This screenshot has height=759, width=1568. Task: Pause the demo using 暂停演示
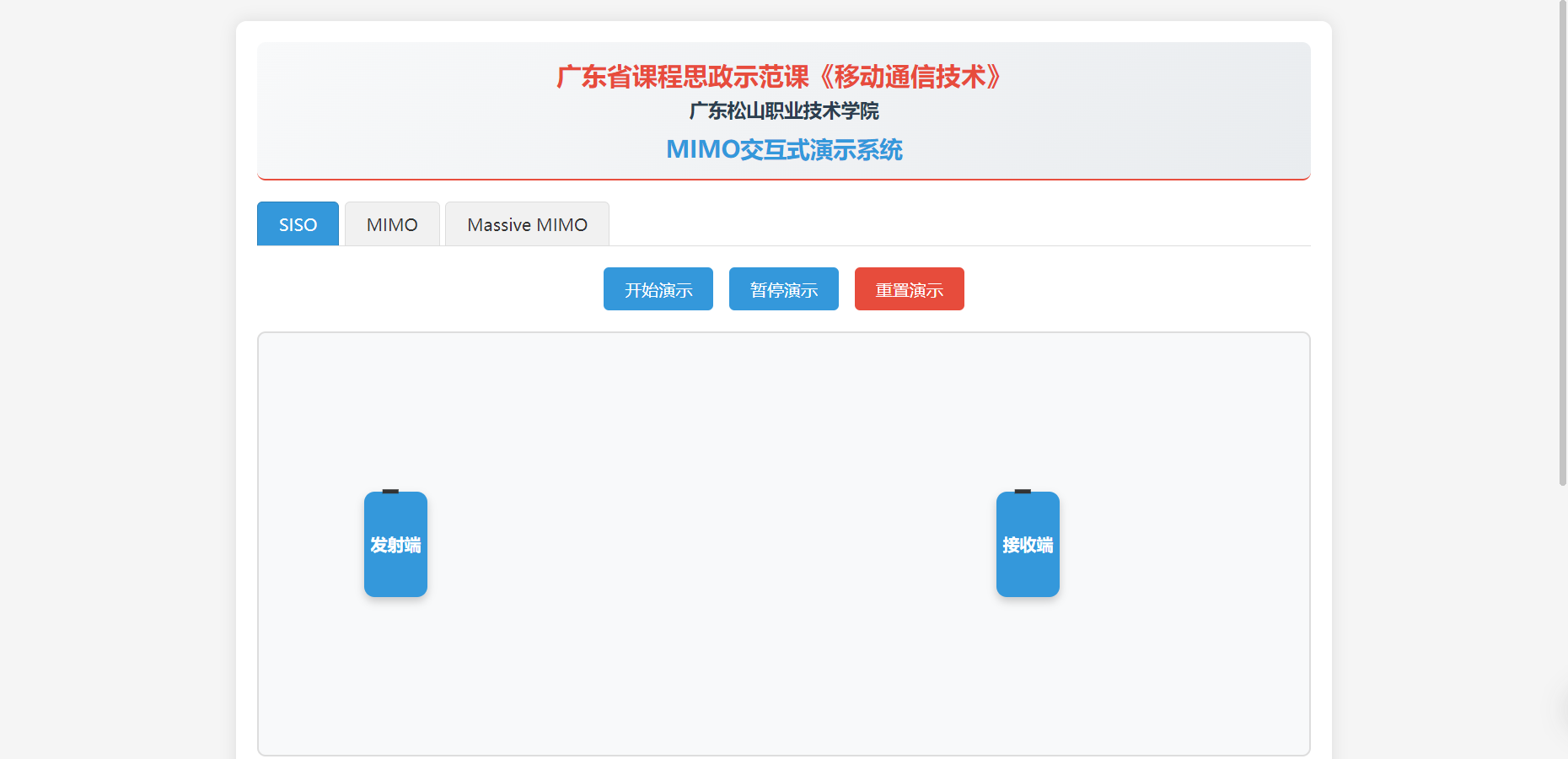point(783,289)
